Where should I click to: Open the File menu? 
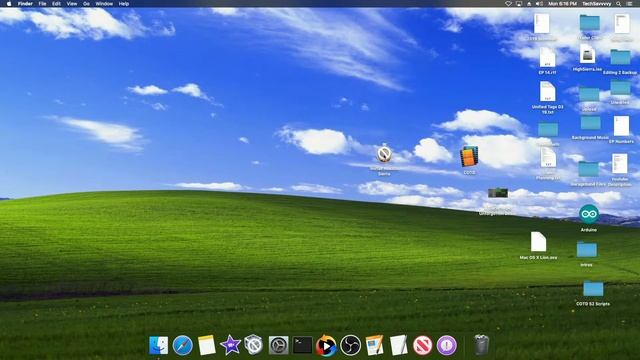point(42,4)
